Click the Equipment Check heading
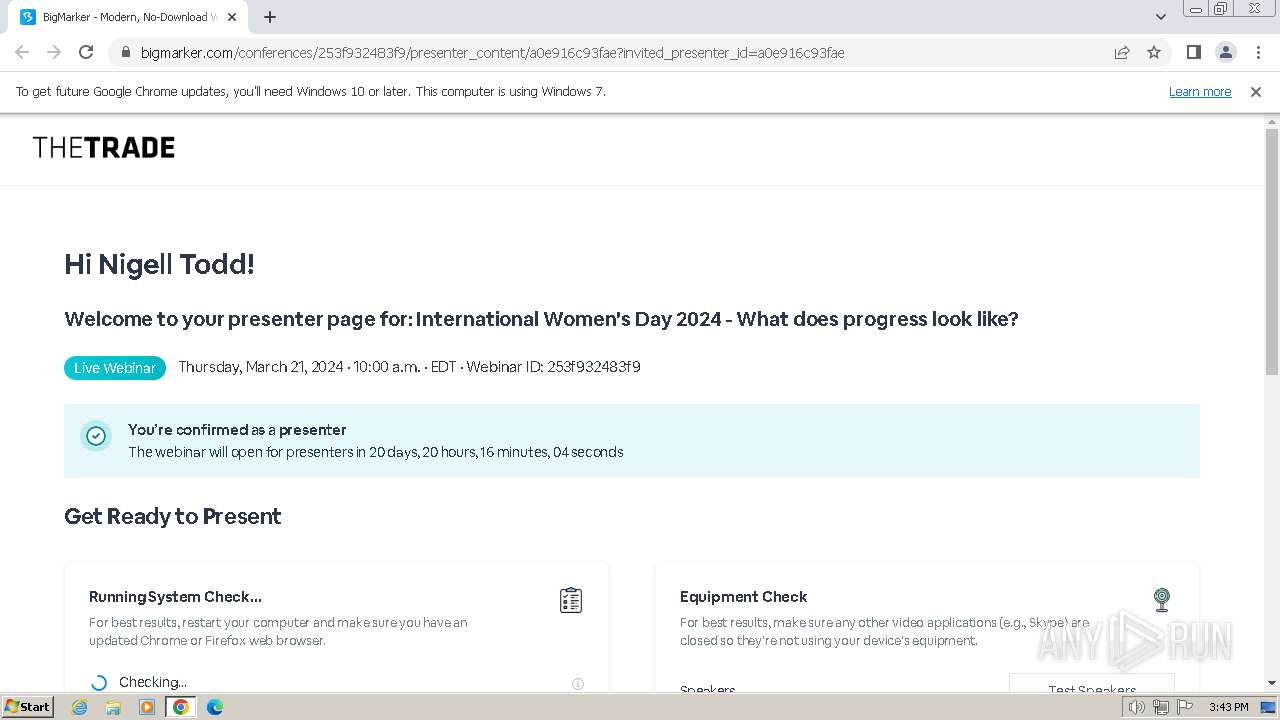This screenshot has height=720, width=1280. [x=743, y=597]
